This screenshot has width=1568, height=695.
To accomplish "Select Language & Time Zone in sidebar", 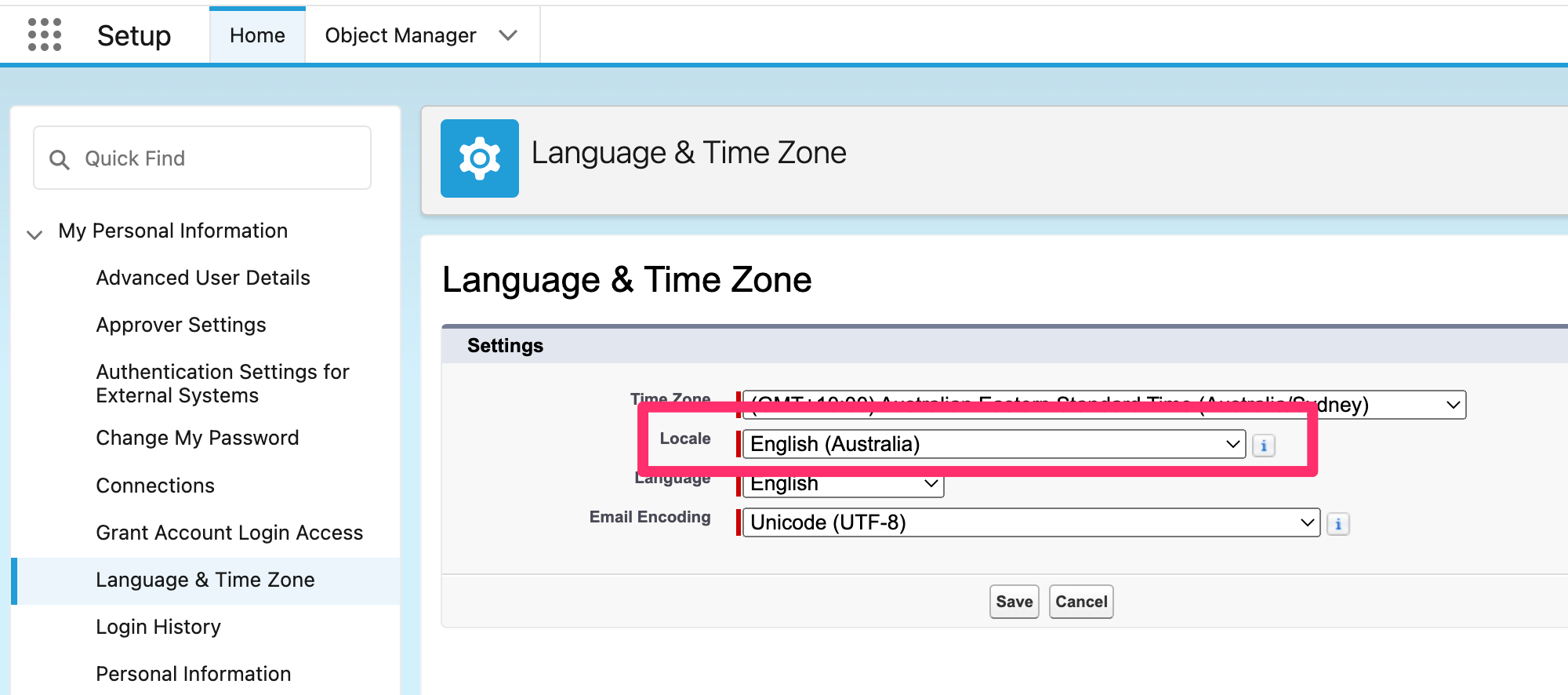I will point(205,580).
